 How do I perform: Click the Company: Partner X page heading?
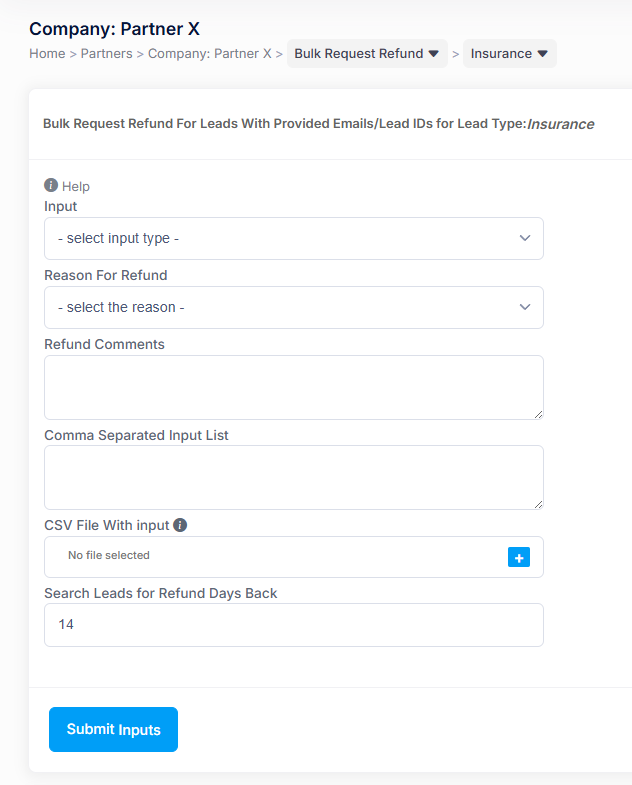(x=114, y=29)
